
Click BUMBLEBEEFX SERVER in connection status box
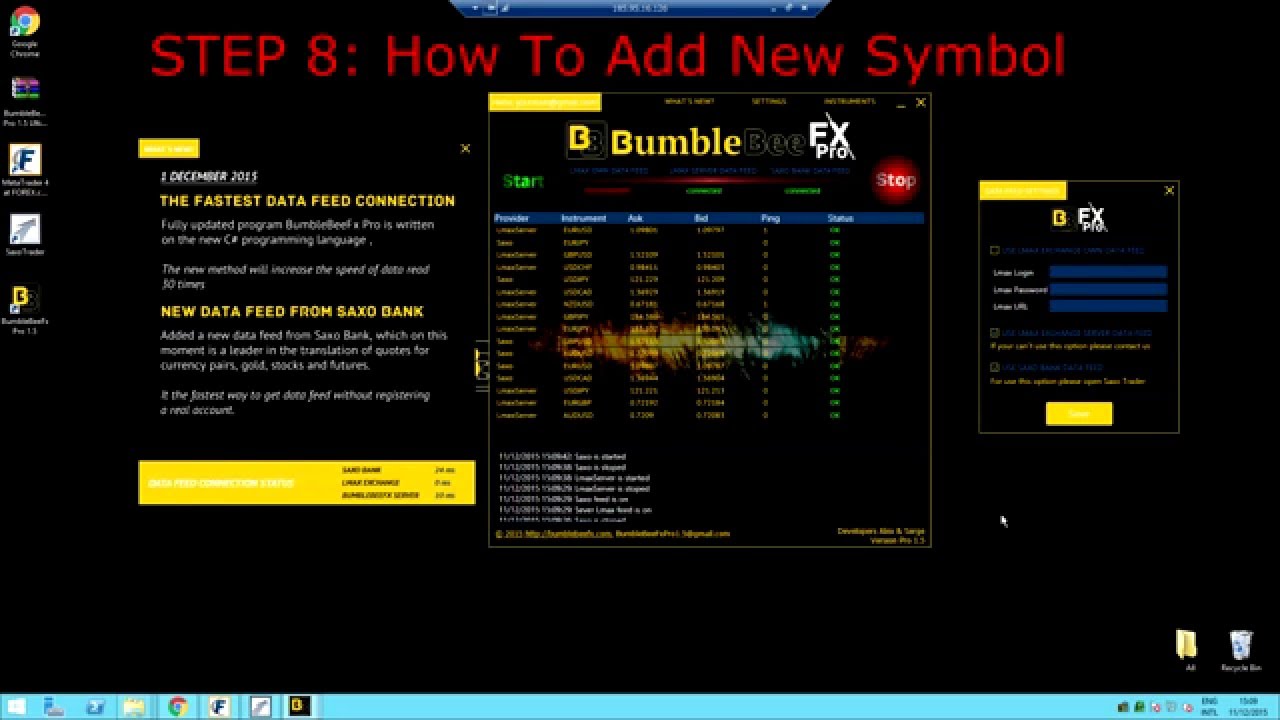(x=380, y=496)
